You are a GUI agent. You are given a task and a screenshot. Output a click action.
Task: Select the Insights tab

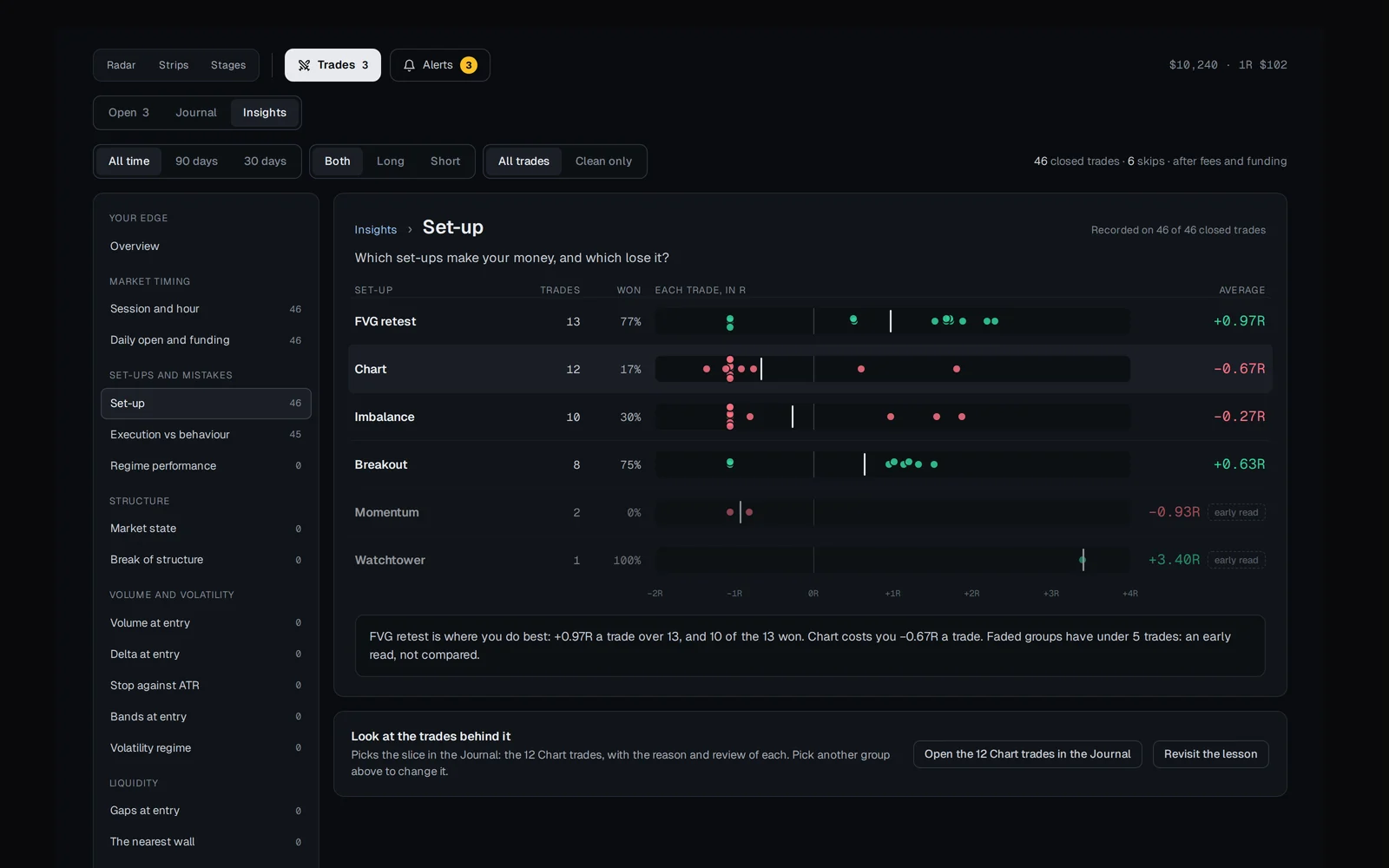click(265, 113)
